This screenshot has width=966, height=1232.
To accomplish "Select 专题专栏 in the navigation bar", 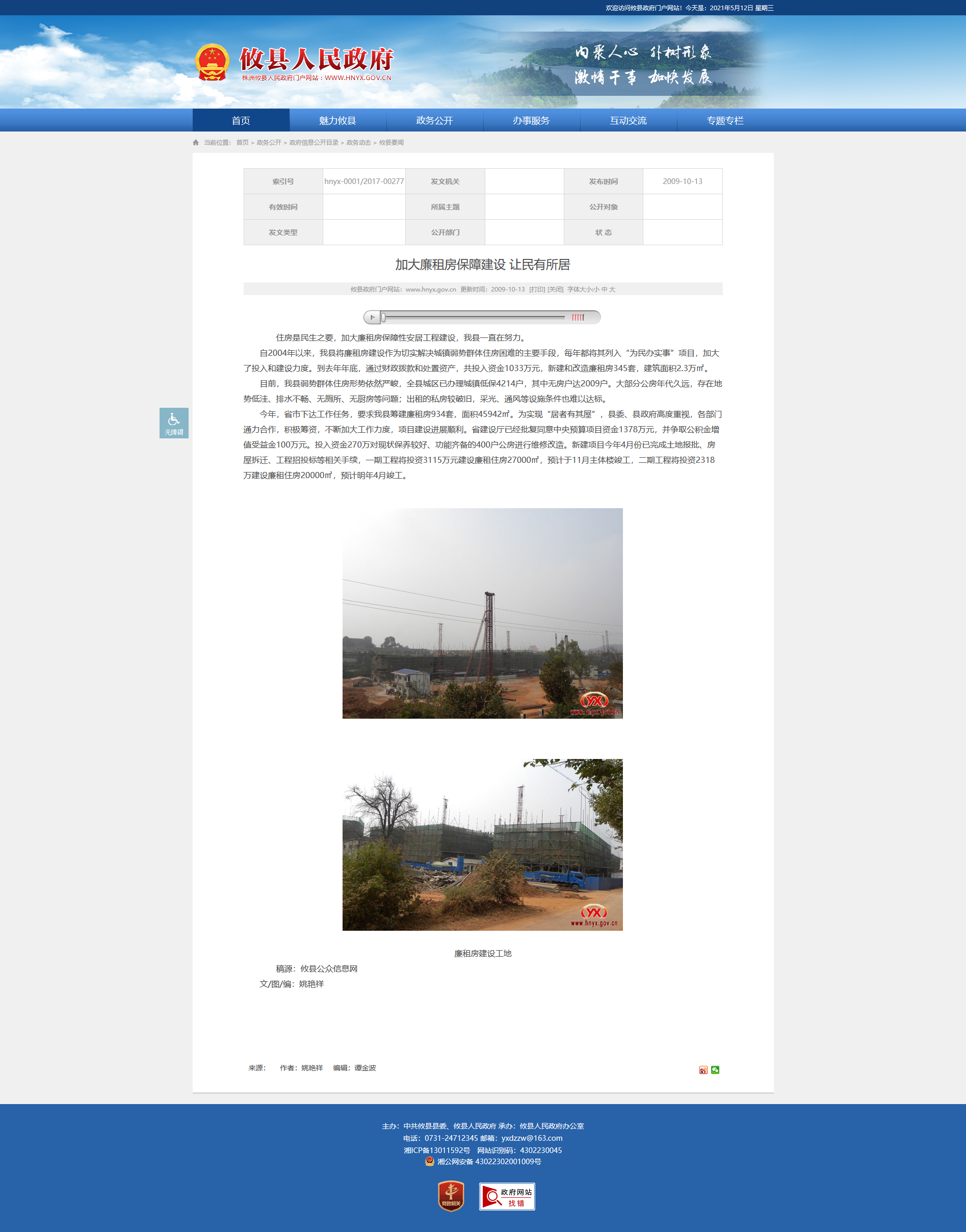I will point(724,120).
